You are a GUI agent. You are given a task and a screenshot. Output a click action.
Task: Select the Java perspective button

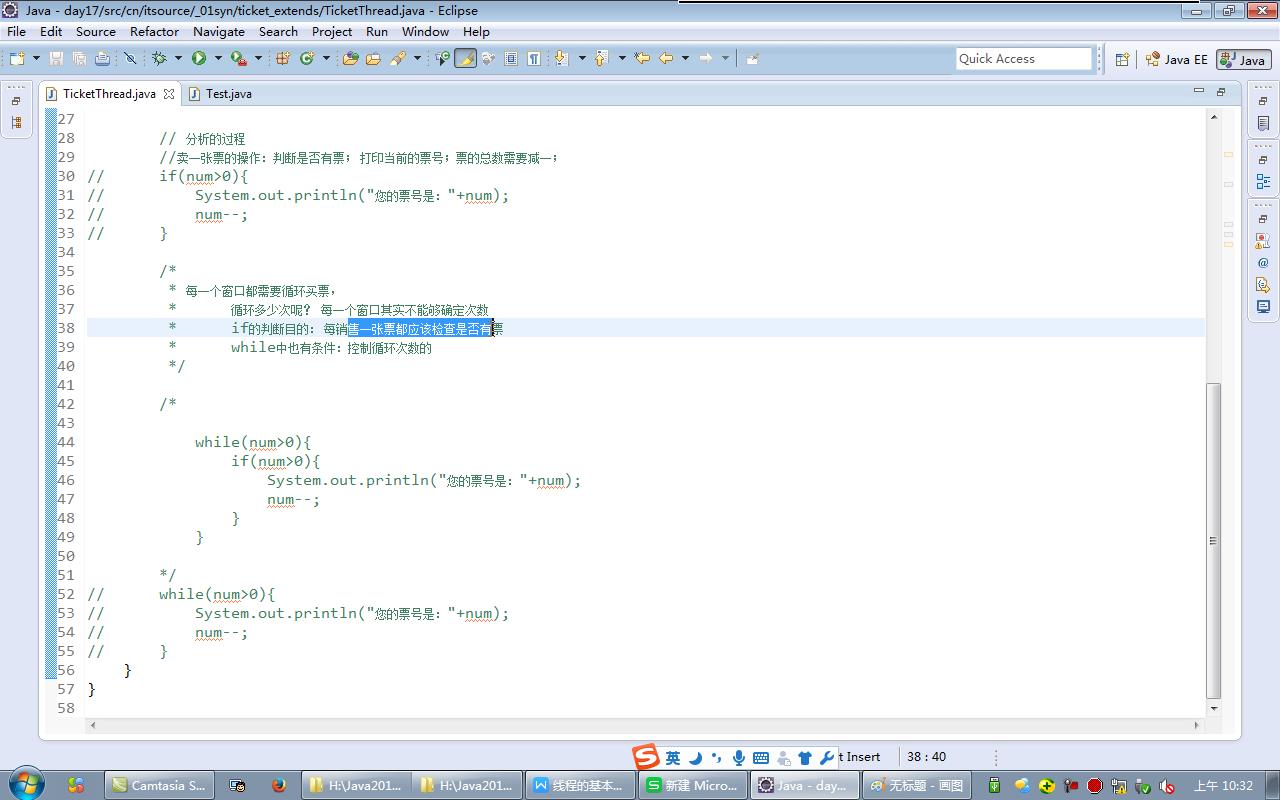point(1243,59)
